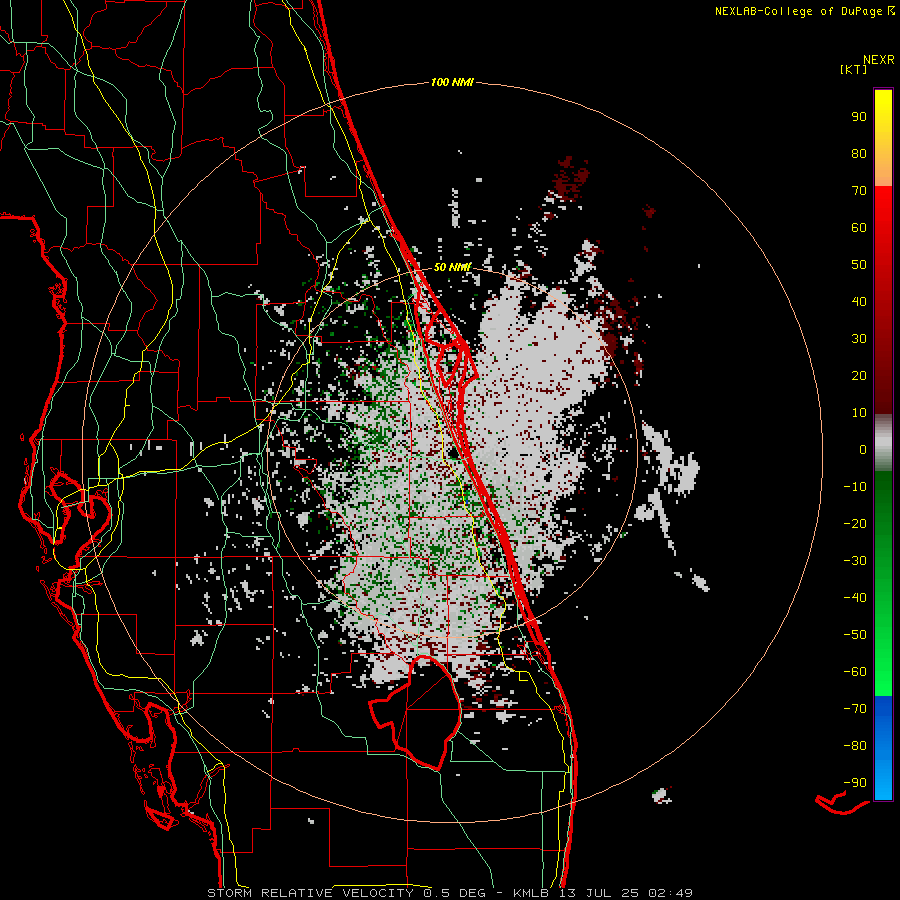Click the 90 value on the velocity scale
This screenshot has height=900, width=900.
859,117
